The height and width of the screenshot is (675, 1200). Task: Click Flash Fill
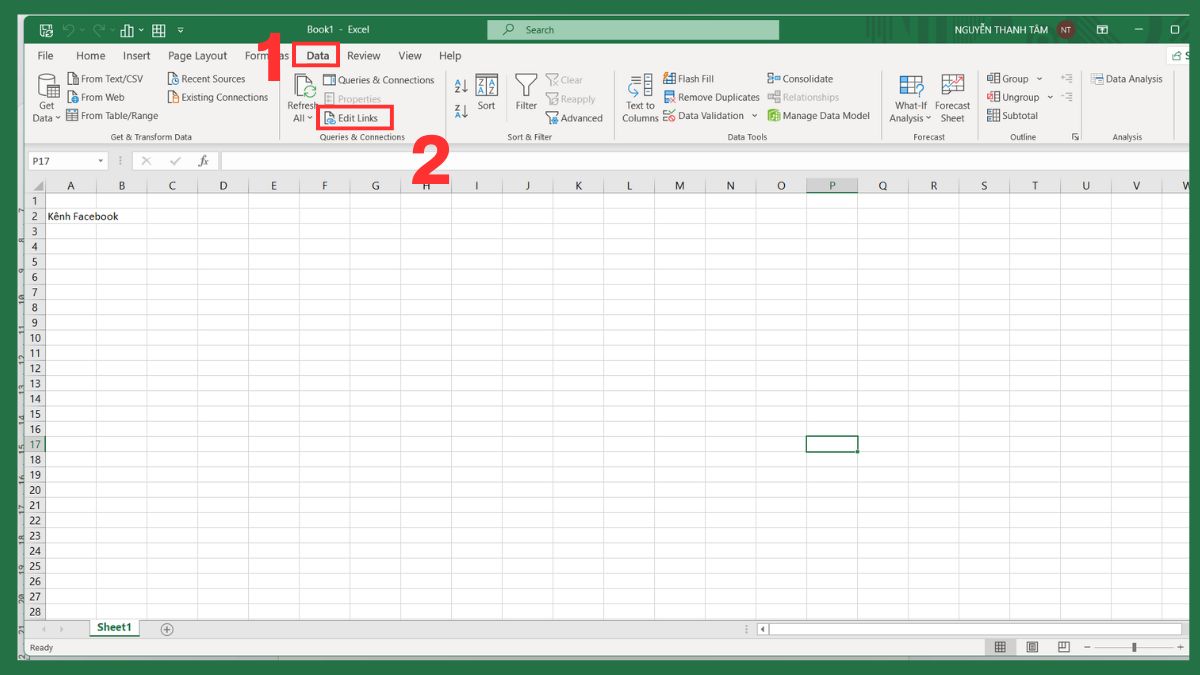688,79
